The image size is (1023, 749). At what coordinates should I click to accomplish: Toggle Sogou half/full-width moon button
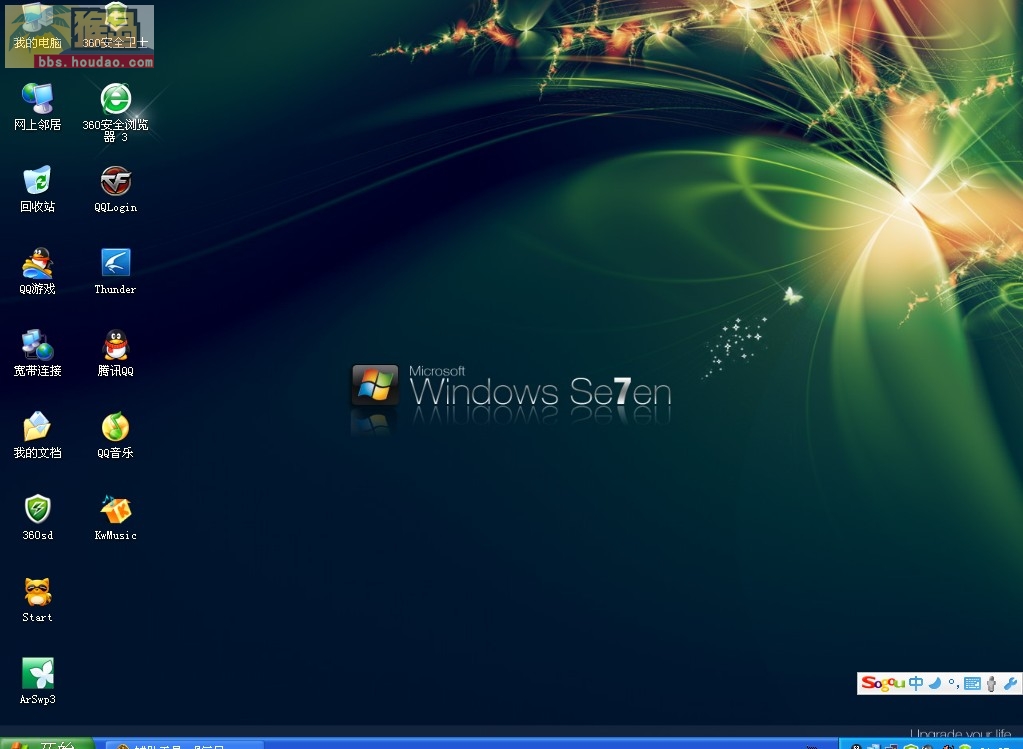935,683
